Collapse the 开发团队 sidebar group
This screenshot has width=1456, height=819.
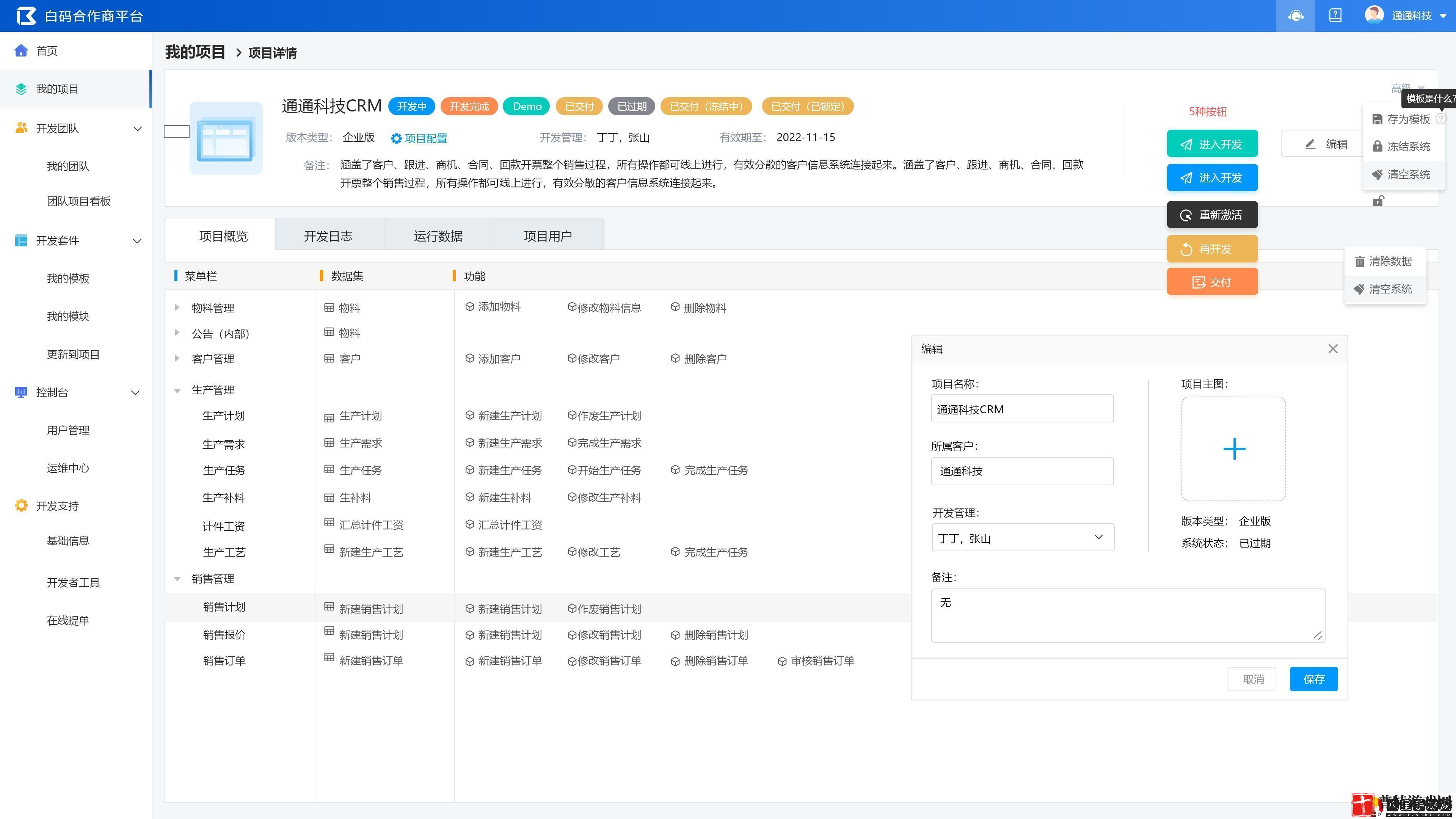(137, 128)
